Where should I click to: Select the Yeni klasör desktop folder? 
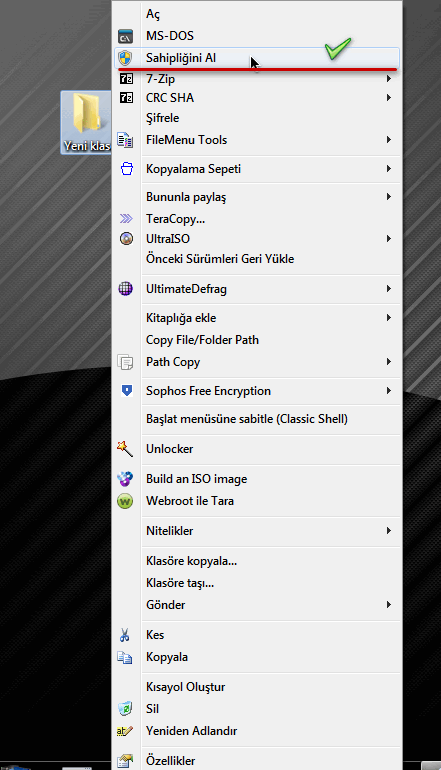86,123
